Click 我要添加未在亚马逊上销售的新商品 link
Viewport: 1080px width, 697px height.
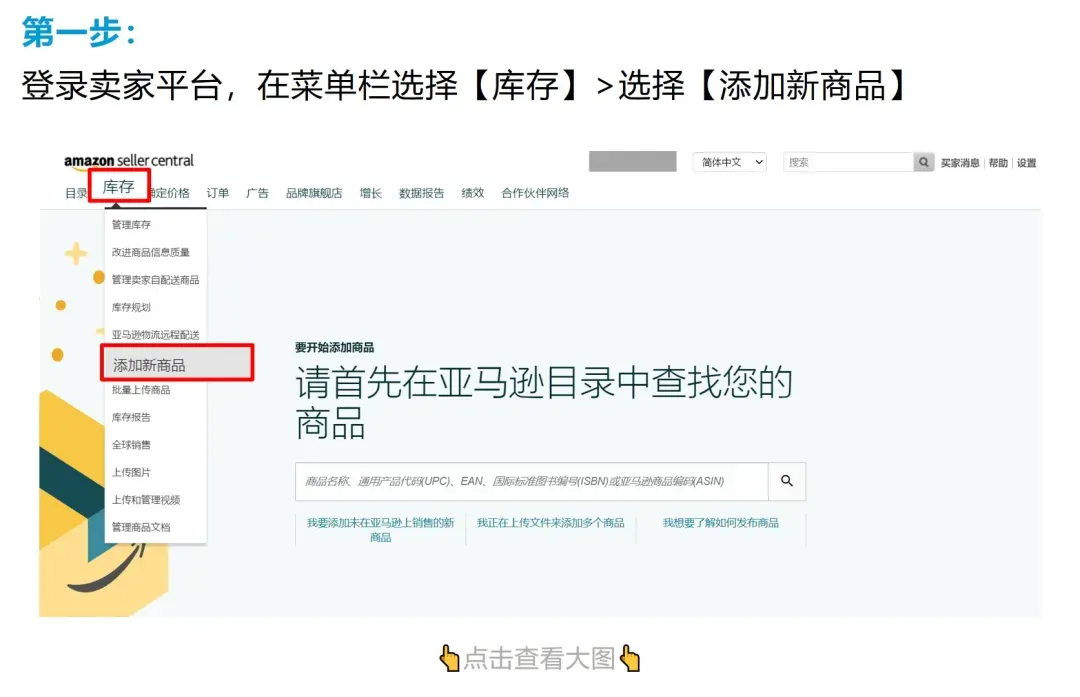point(380,530)
